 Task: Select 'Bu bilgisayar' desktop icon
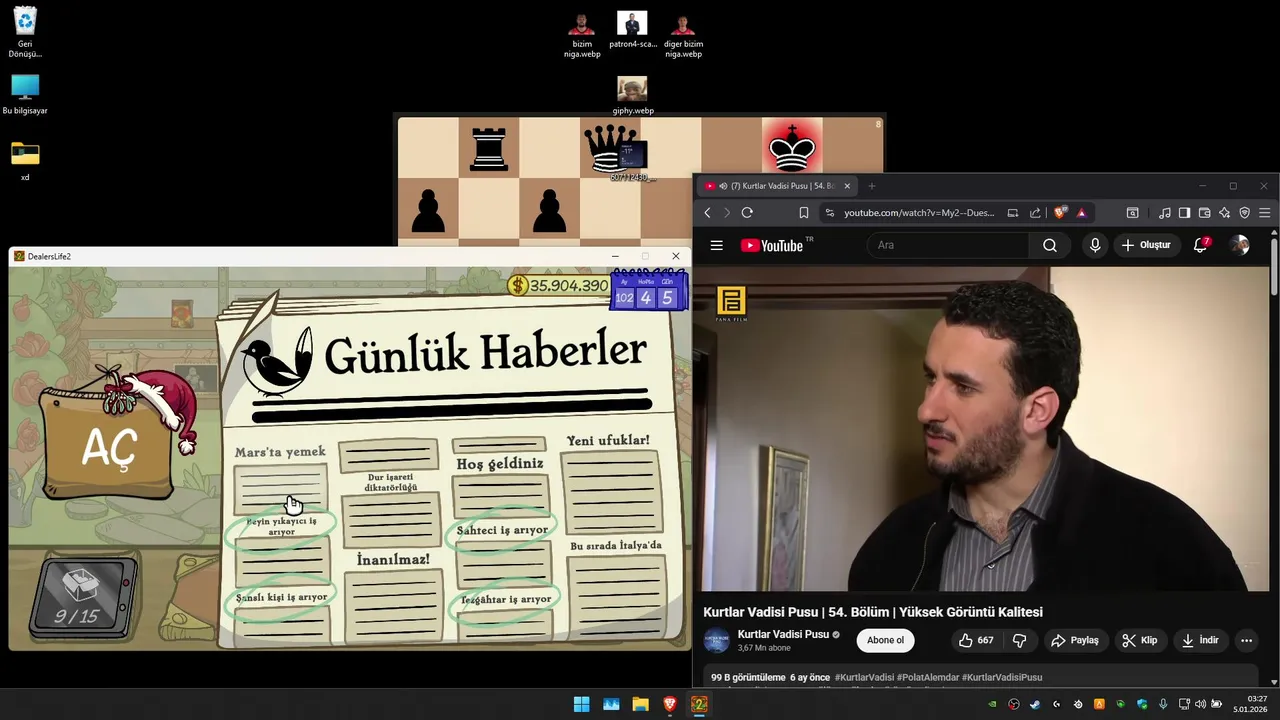tap(25, 94)
